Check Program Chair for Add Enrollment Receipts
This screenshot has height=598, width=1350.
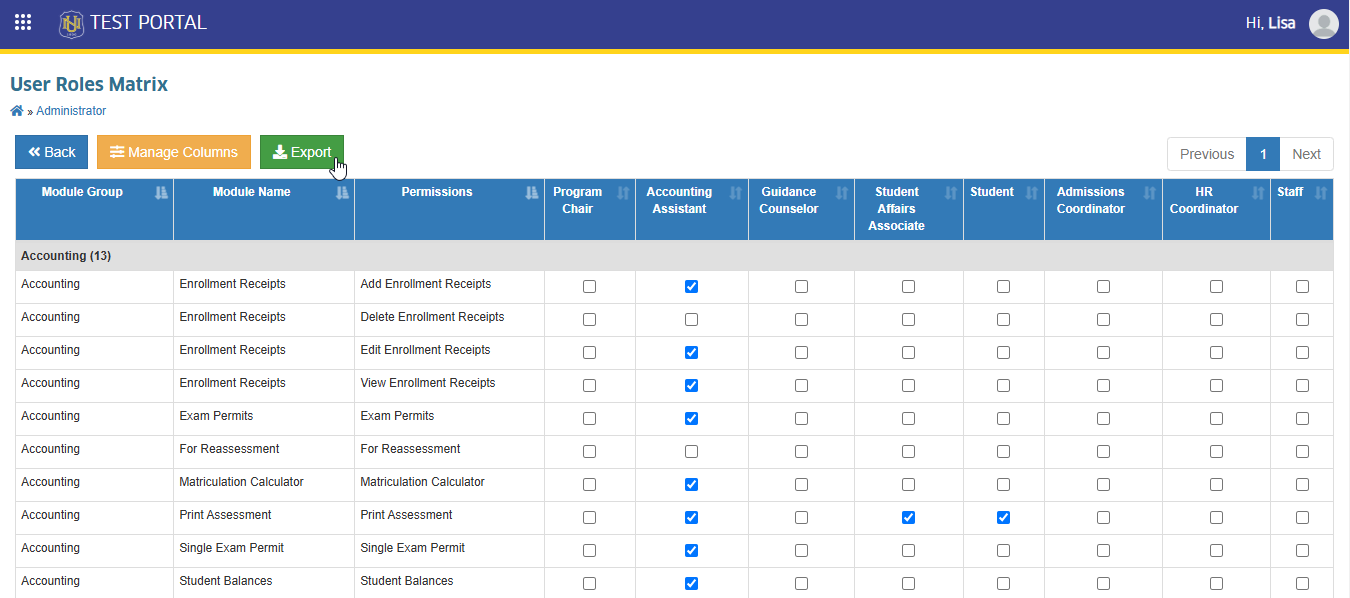coord(589,287)
